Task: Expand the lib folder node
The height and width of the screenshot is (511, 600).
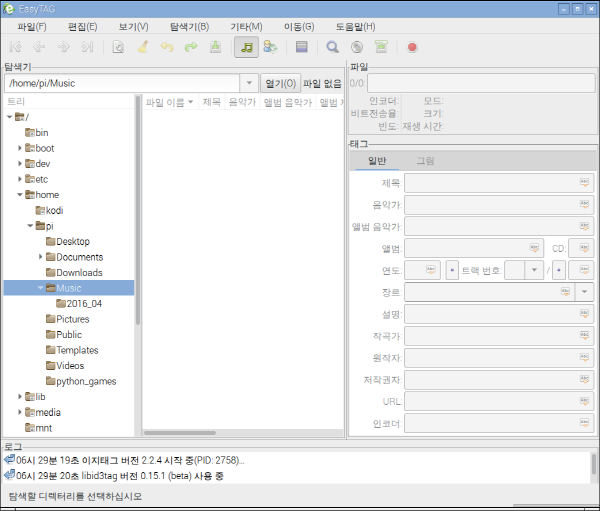Action: tap(20, 397)
